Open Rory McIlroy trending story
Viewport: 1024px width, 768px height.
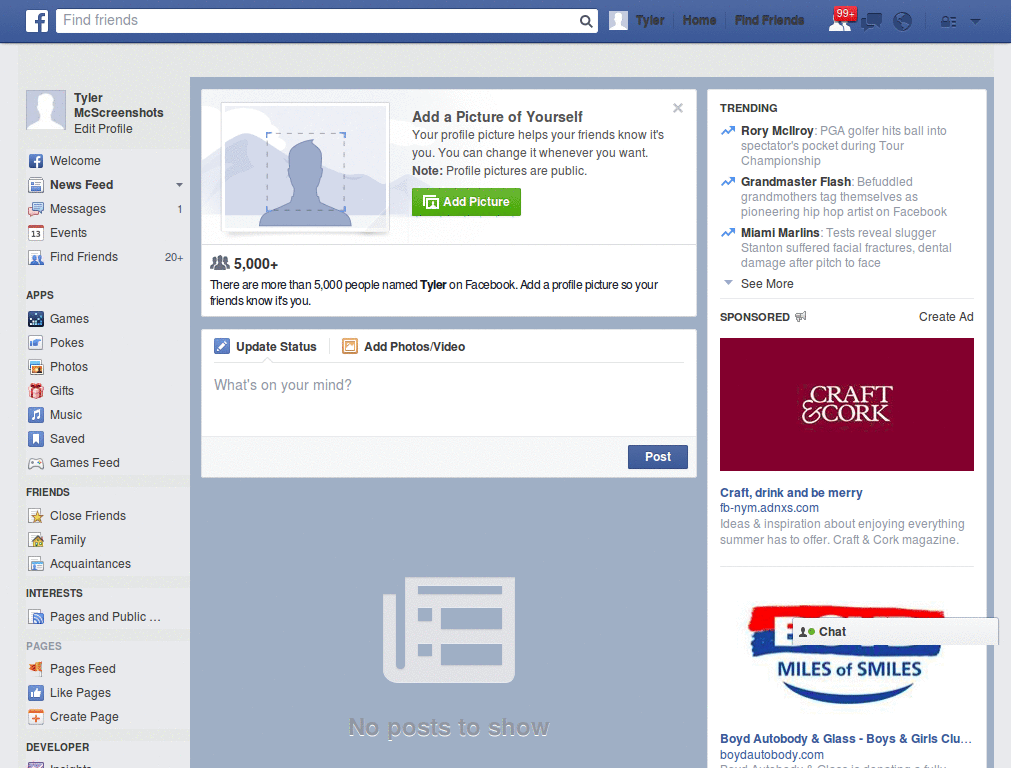(776, 131)
